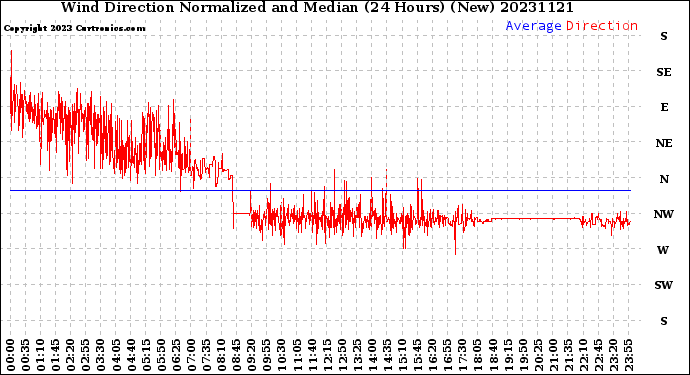This screenshot has width=690, height=375.
Task: Click the 'SW' direction axis label
Action: [x=664, y=285]
